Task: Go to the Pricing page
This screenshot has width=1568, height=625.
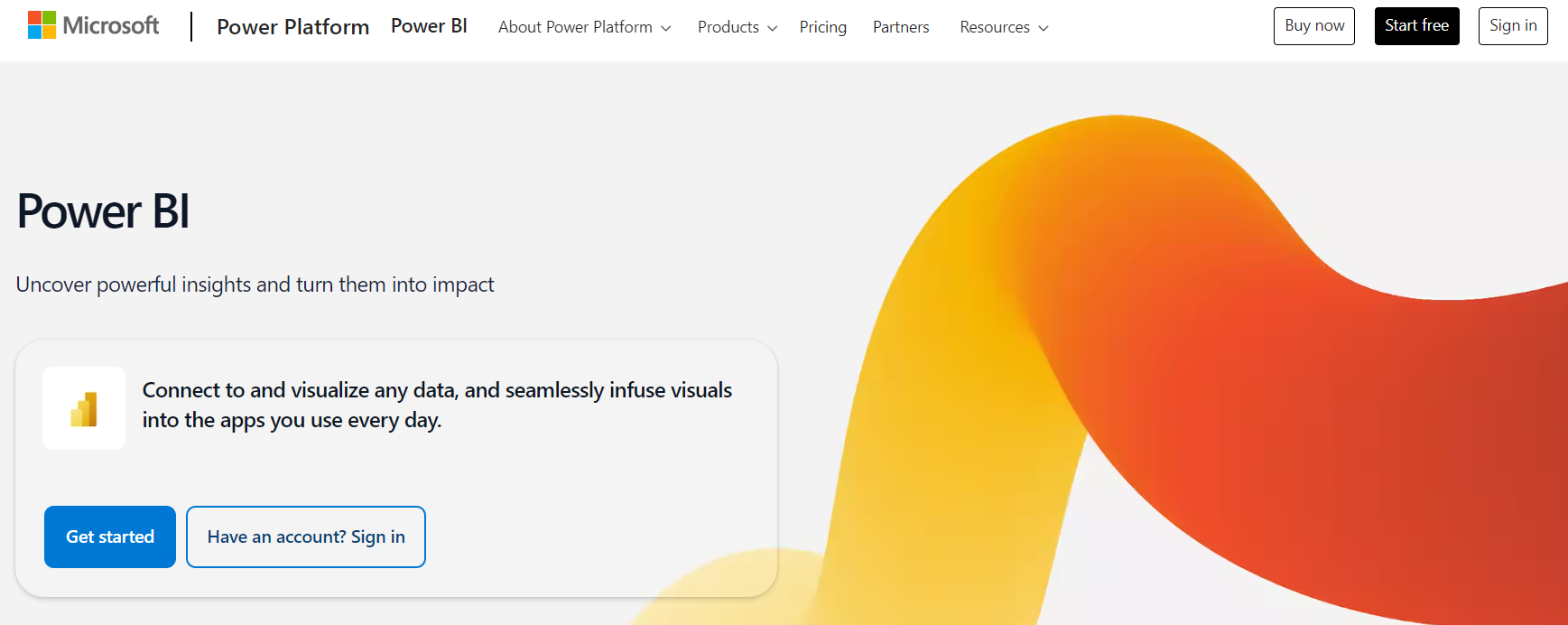Action: pyautogui.click(x=823, y=27)
